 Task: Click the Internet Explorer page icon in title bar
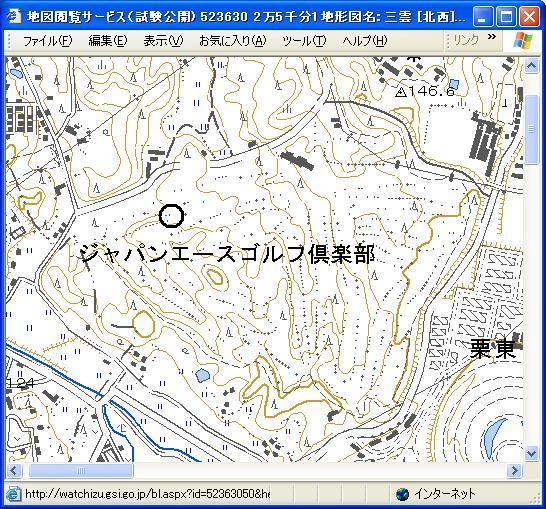(14, 16)
